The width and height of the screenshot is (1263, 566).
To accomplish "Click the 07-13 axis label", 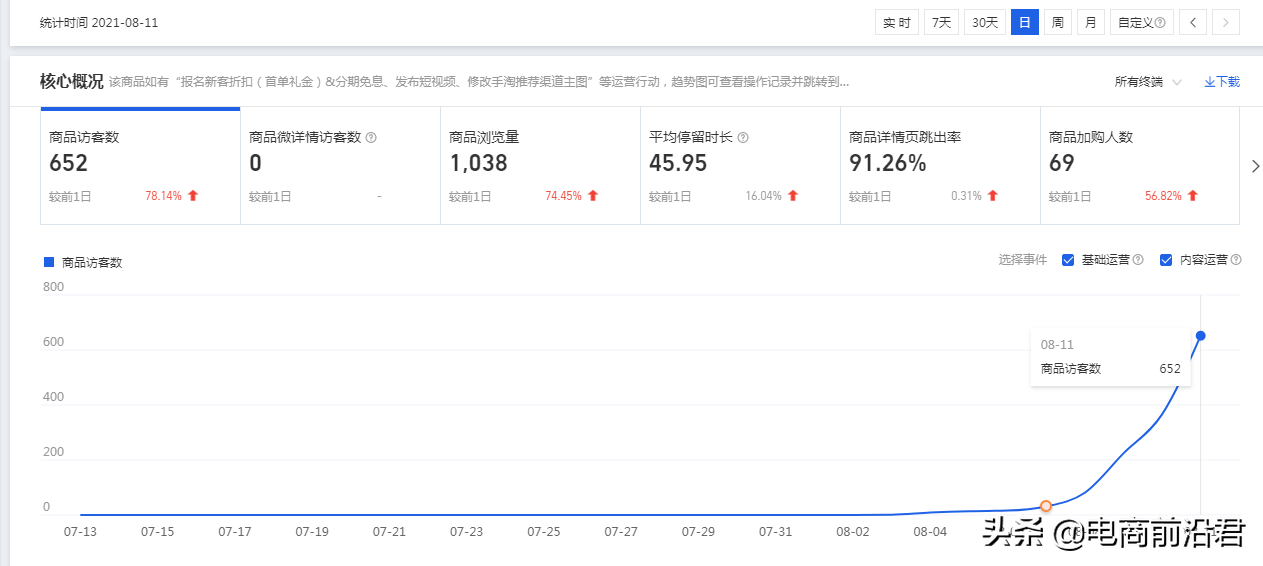I will (80, 532).
